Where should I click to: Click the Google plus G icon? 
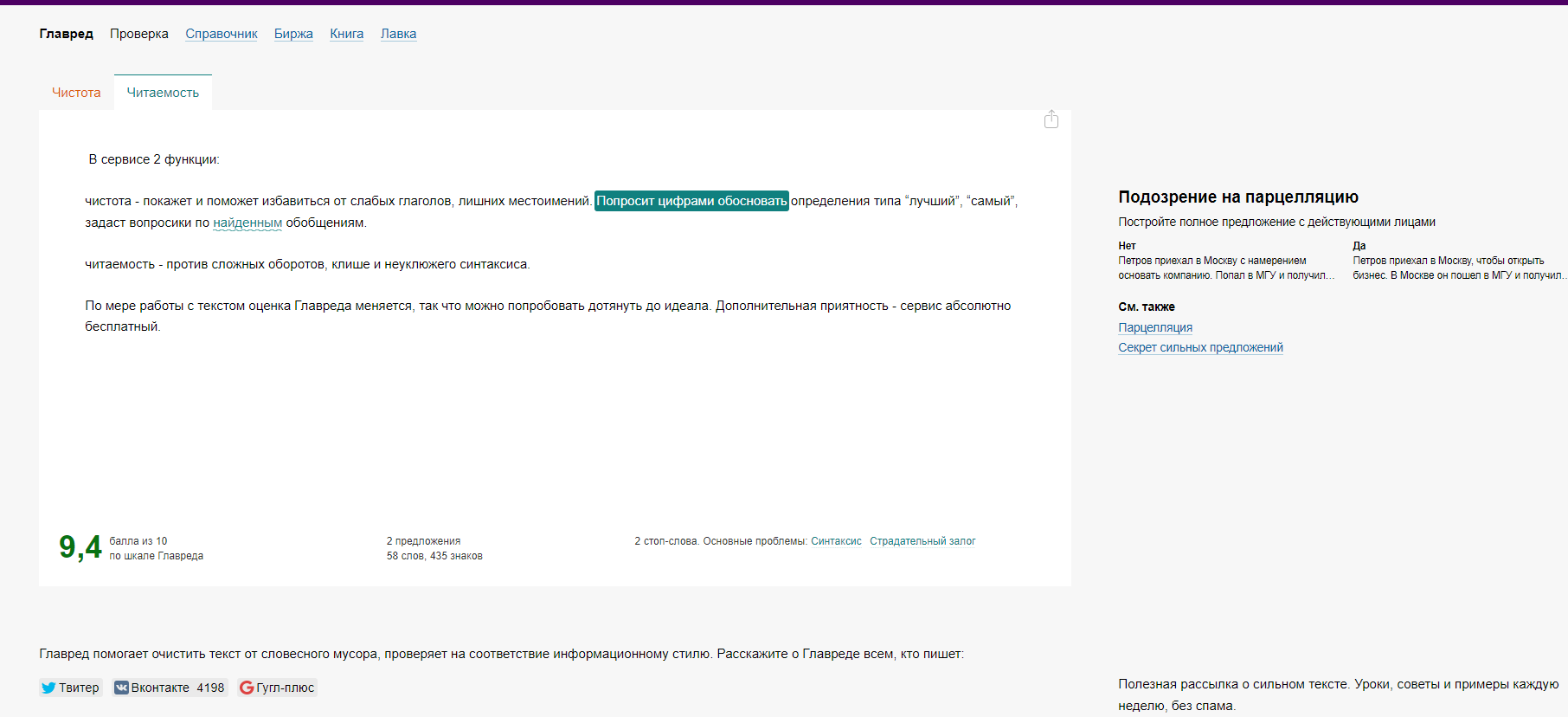click(247, 688)
